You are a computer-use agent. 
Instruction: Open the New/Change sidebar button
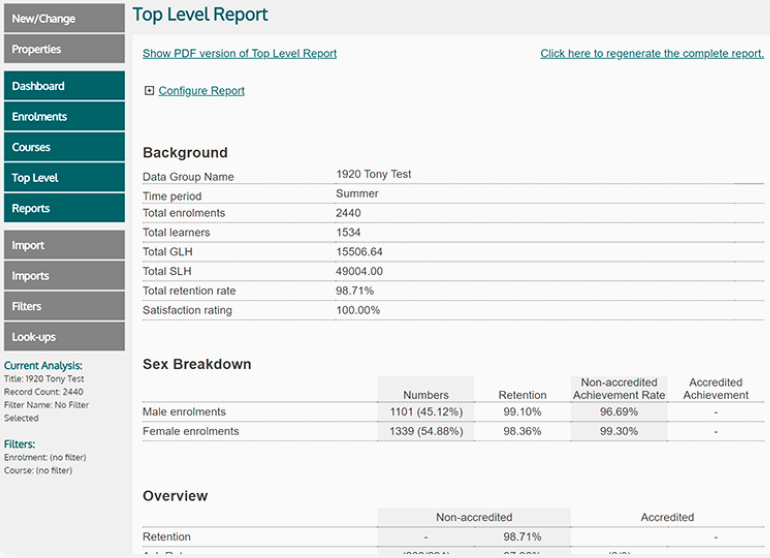point(64,19)
